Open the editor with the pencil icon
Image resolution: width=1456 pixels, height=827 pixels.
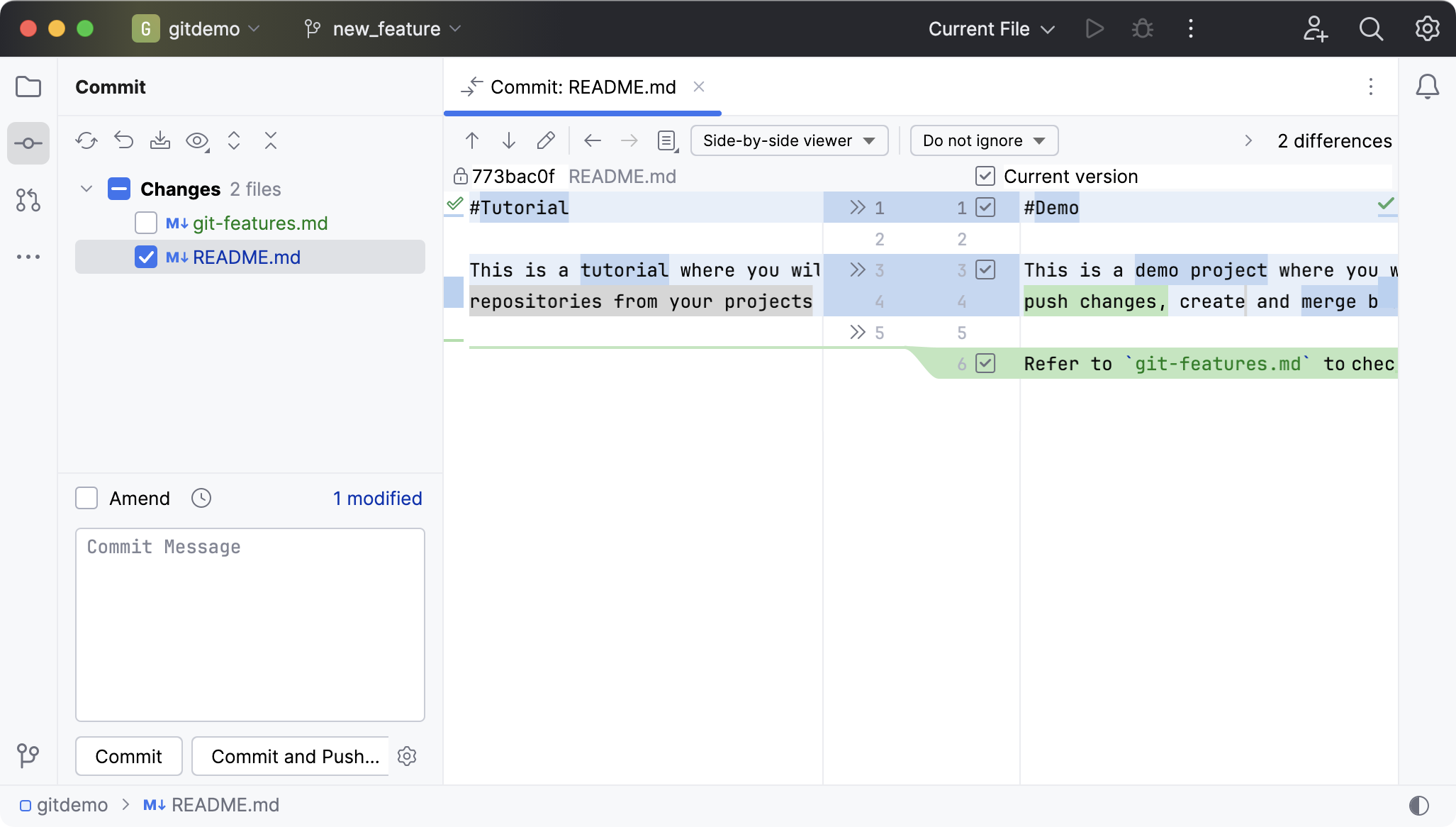(545, 140)
